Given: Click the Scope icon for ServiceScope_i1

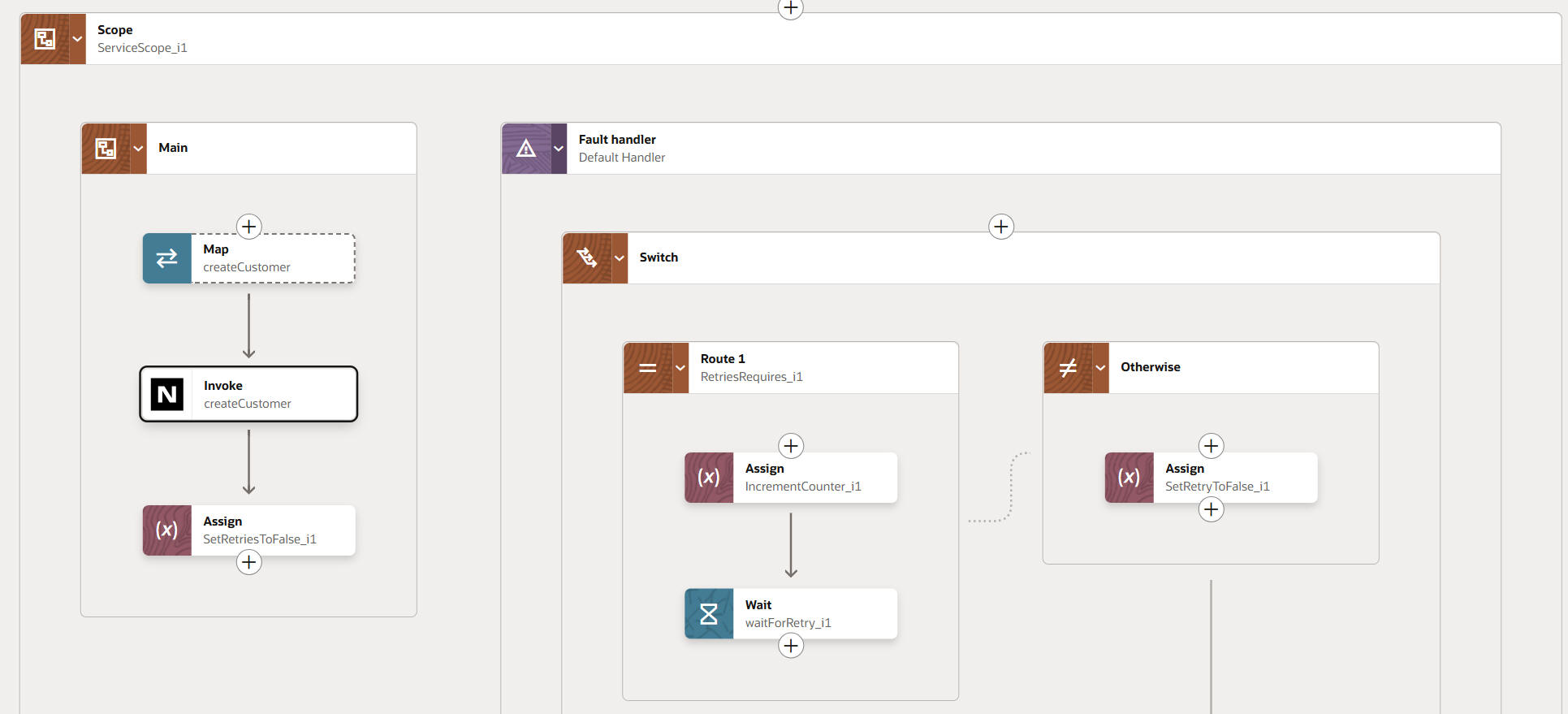Looking at the screenshot, I should pyautogui.click(x=45, y=38).
